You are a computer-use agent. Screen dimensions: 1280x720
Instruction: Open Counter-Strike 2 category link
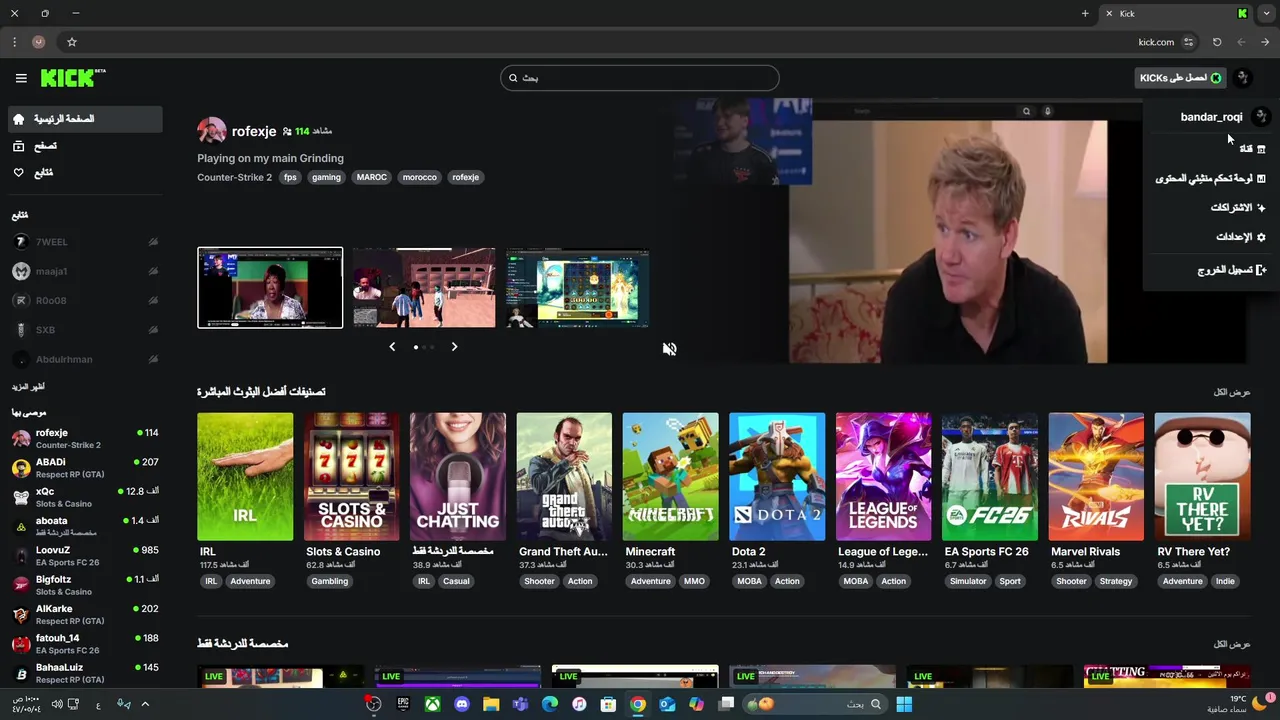pos(234,177)
